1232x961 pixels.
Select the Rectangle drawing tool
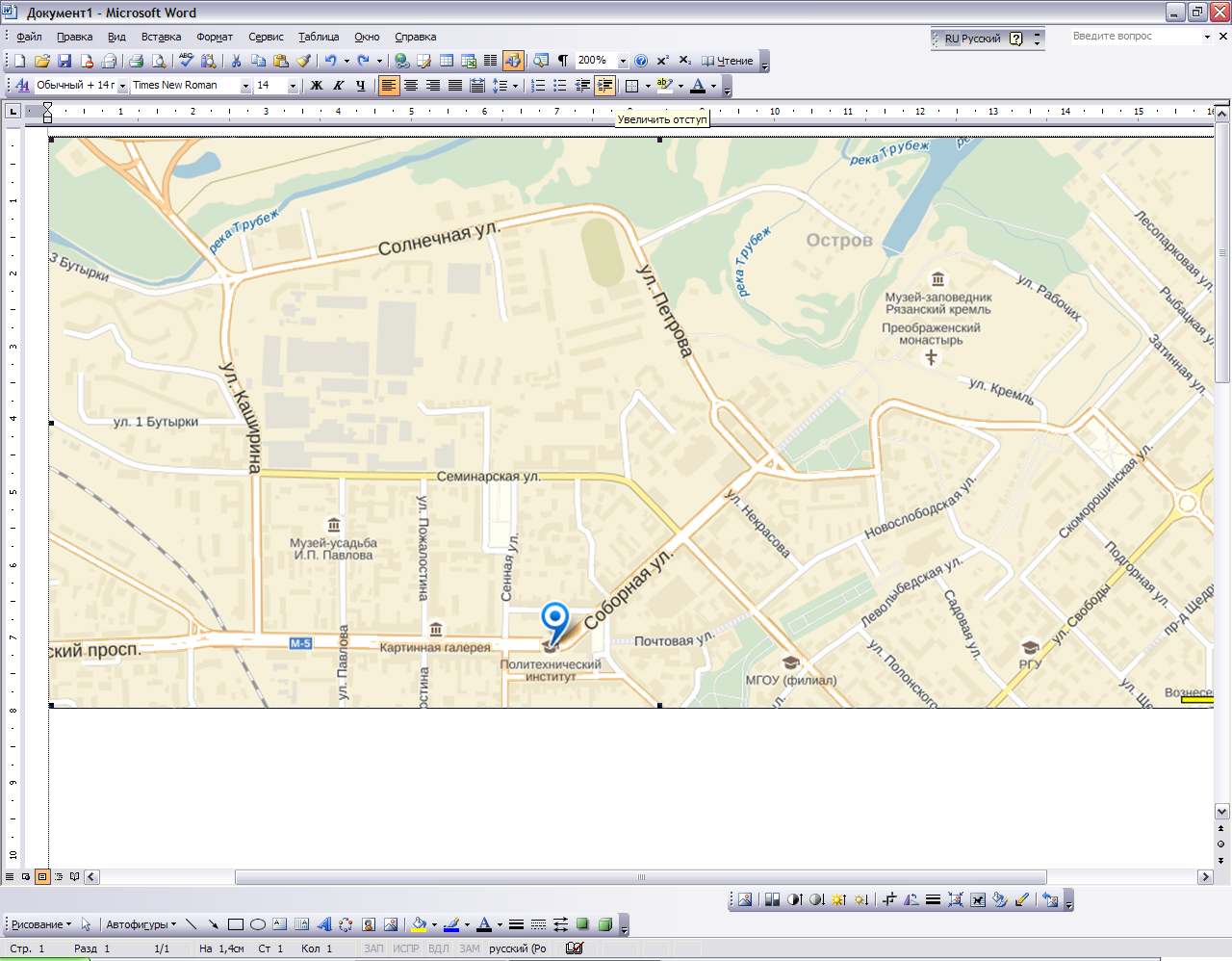(235, 924)
